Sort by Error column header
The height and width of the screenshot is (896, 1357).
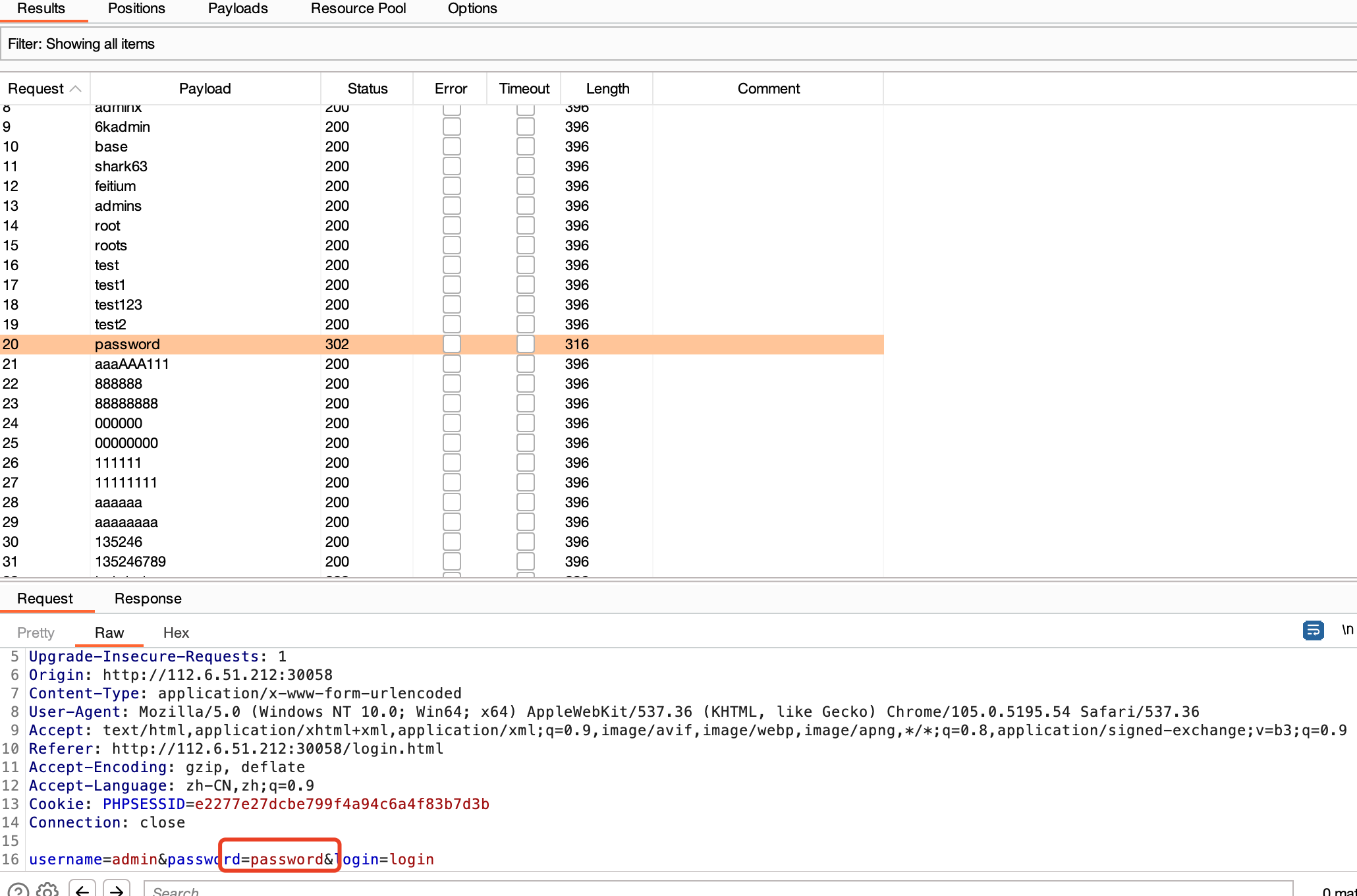click(x=451, y=88)
